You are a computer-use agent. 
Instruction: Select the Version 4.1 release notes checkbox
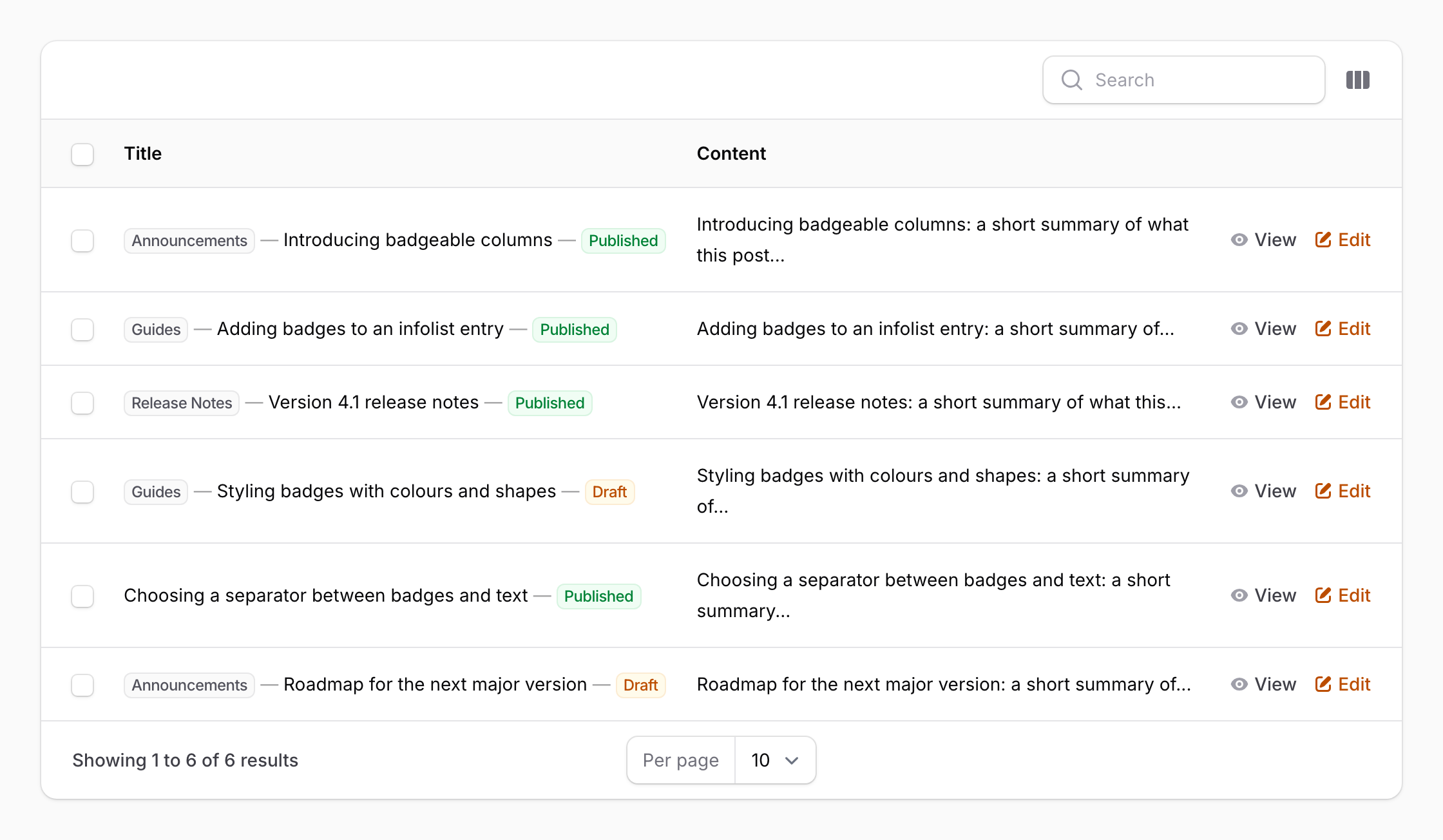click(x=82, y=403)
